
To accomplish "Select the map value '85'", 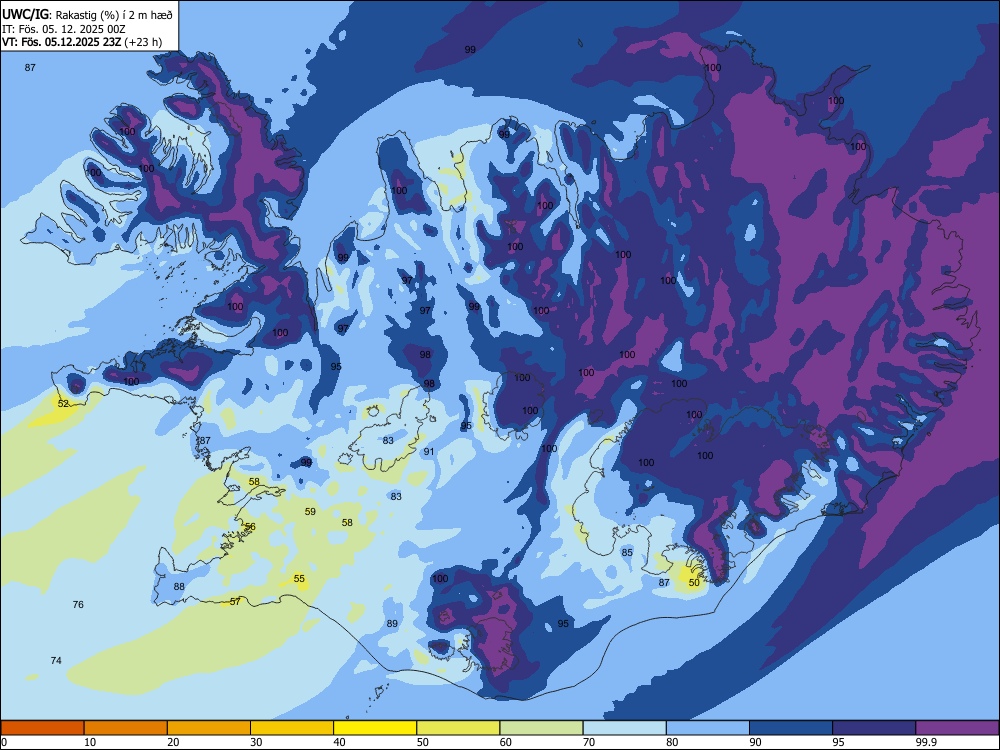I will coord(627,552).
